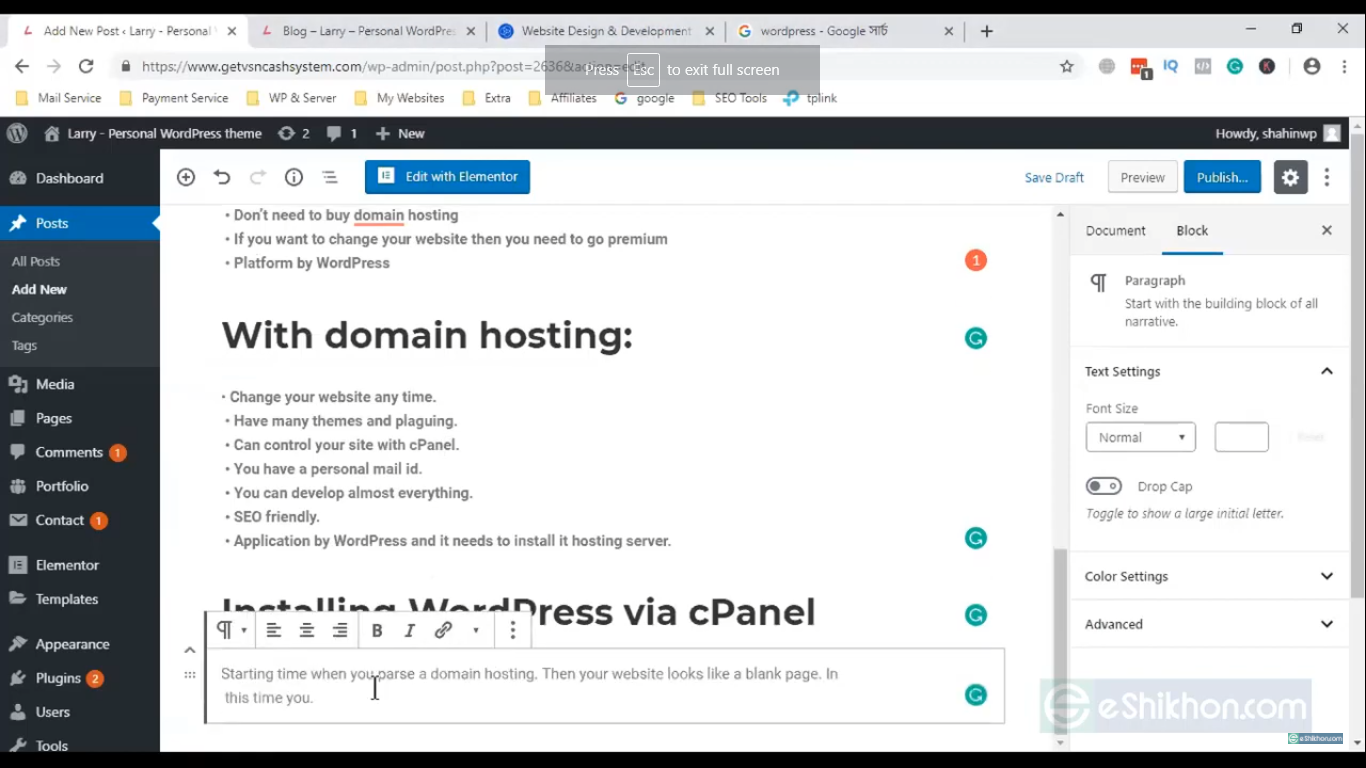Switch to the Document tab

point(1115,230)
